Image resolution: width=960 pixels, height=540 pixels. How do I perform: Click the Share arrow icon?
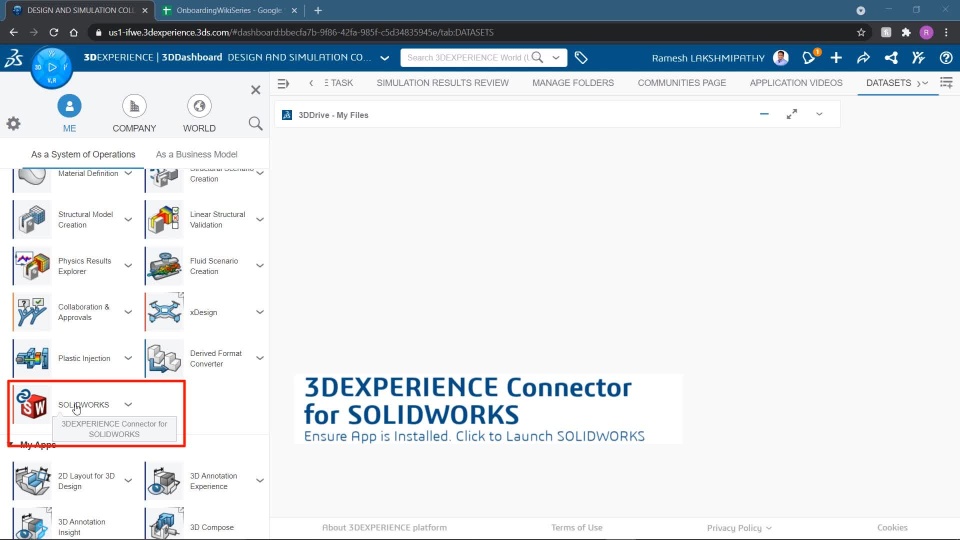tap(863, 58)
